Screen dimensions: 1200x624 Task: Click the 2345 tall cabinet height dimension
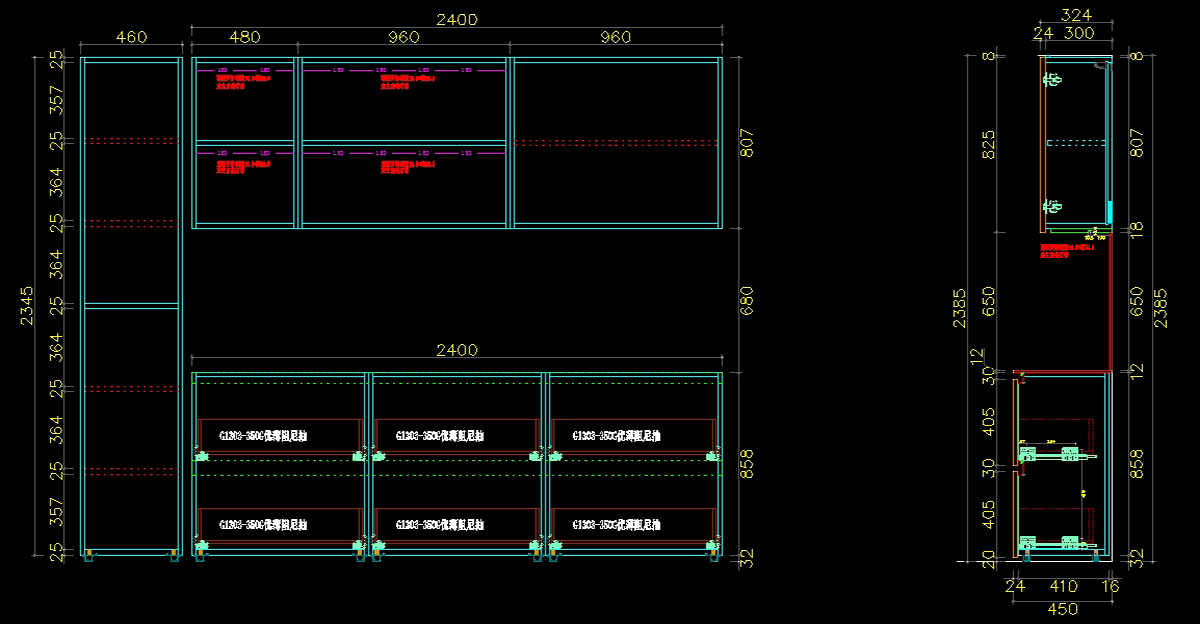tap(28, 307)
